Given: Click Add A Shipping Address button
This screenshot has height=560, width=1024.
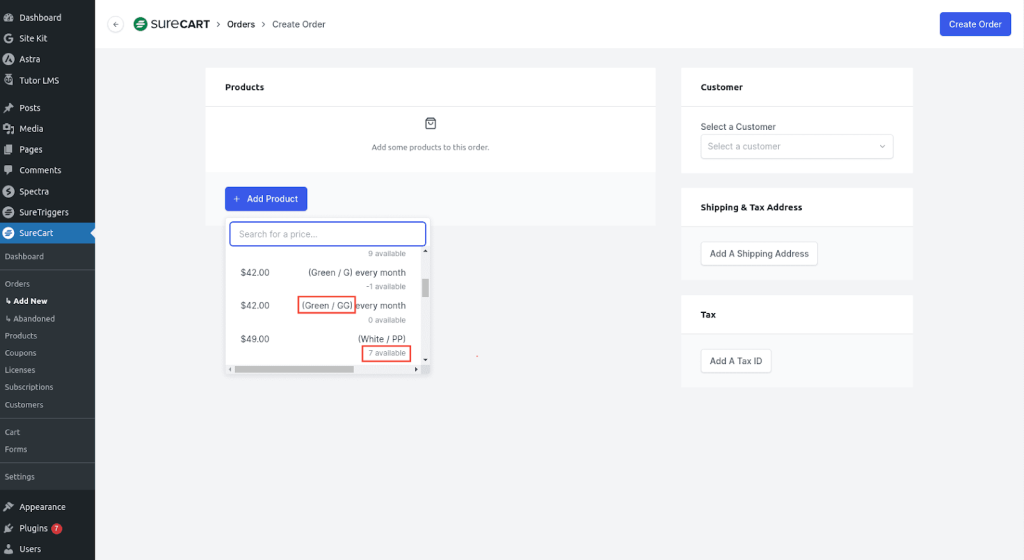Looking at the screenshot, I should (x=759, y=254).
